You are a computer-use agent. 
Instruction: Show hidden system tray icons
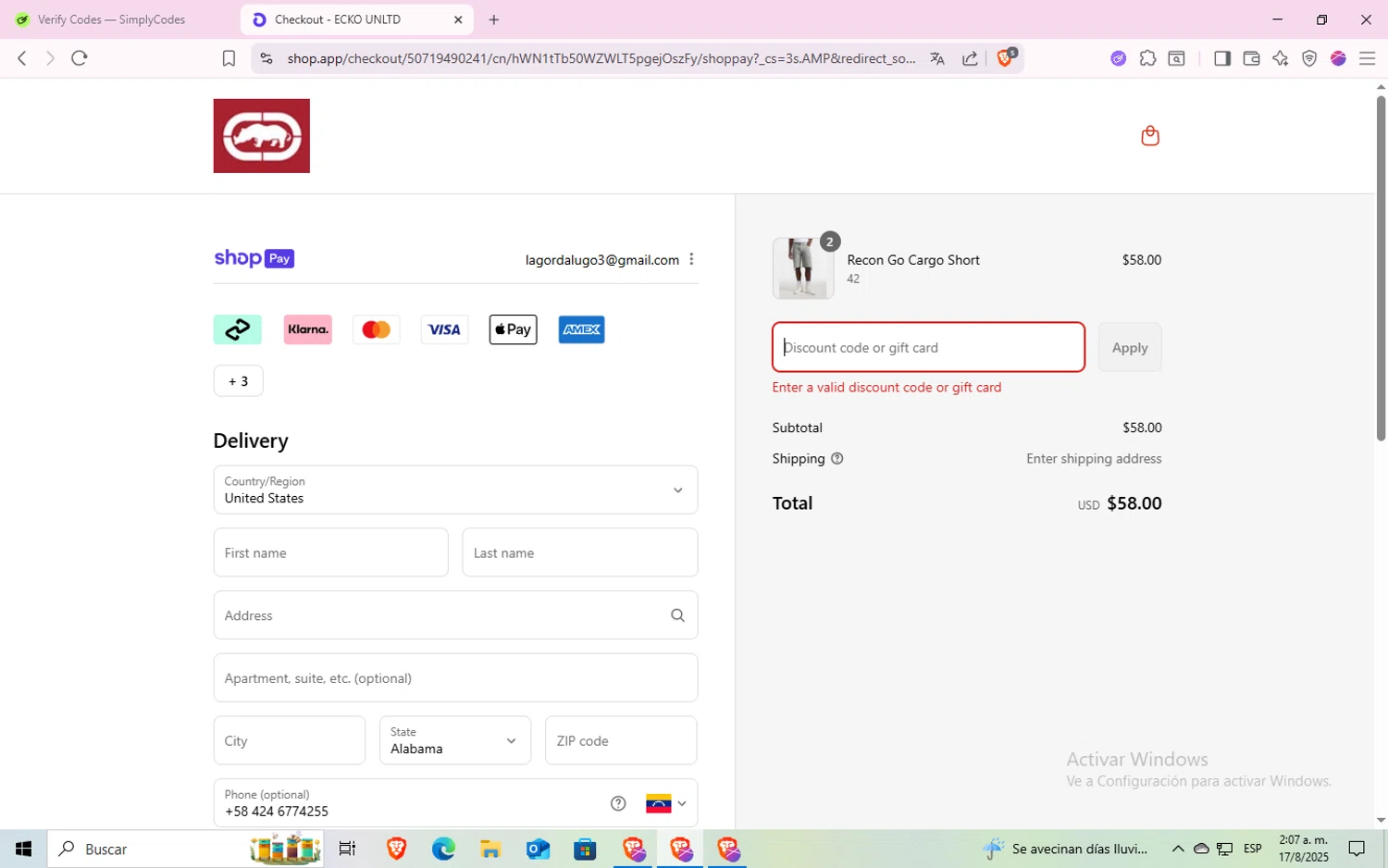point(1178,849)
